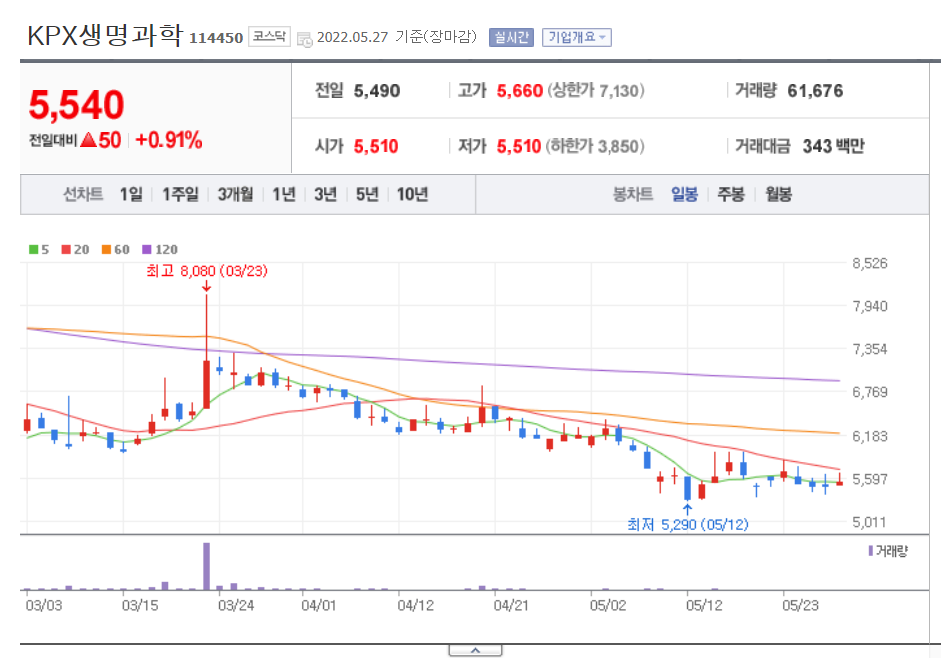Open the 기업개요 dropdown
The height and width of the screenshot is (658, 941).
(576, 37)
